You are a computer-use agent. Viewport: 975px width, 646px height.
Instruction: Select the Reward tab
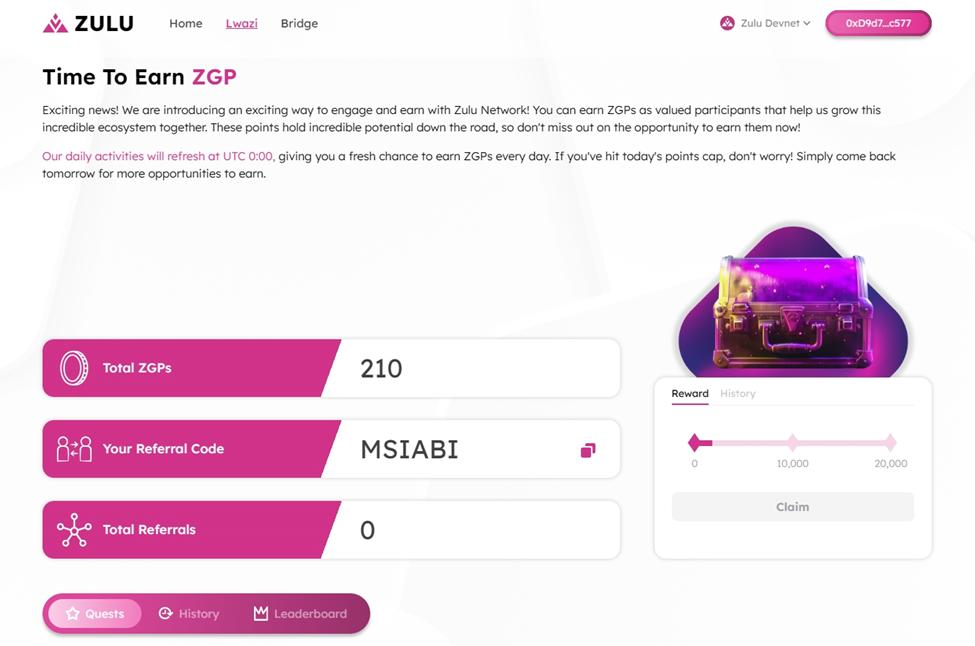[x=690, y=394]
